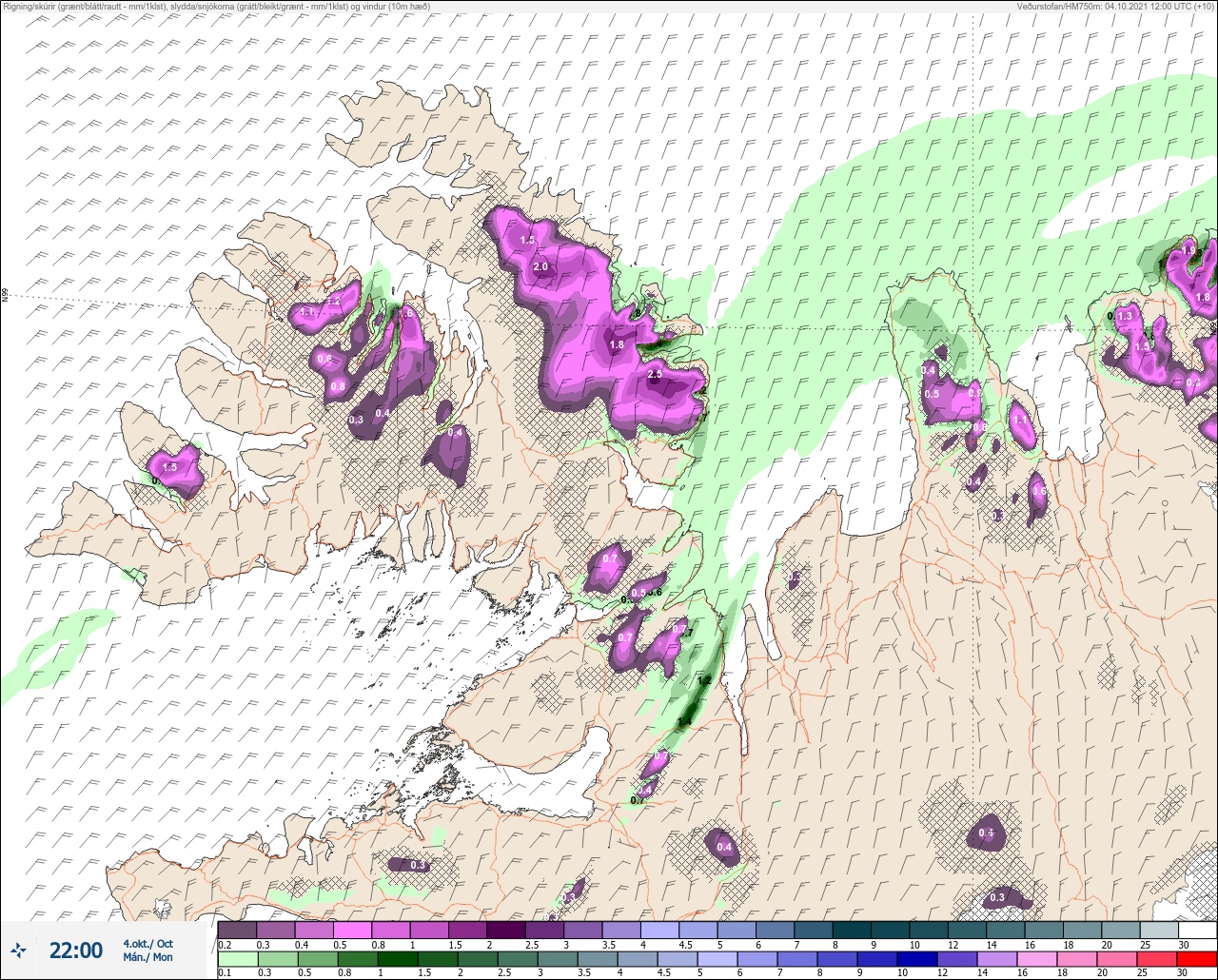This screenshot has height=980, width=1218.
Task: Click the 1.4 rain value on the map
Action: (x=683, y=723)
